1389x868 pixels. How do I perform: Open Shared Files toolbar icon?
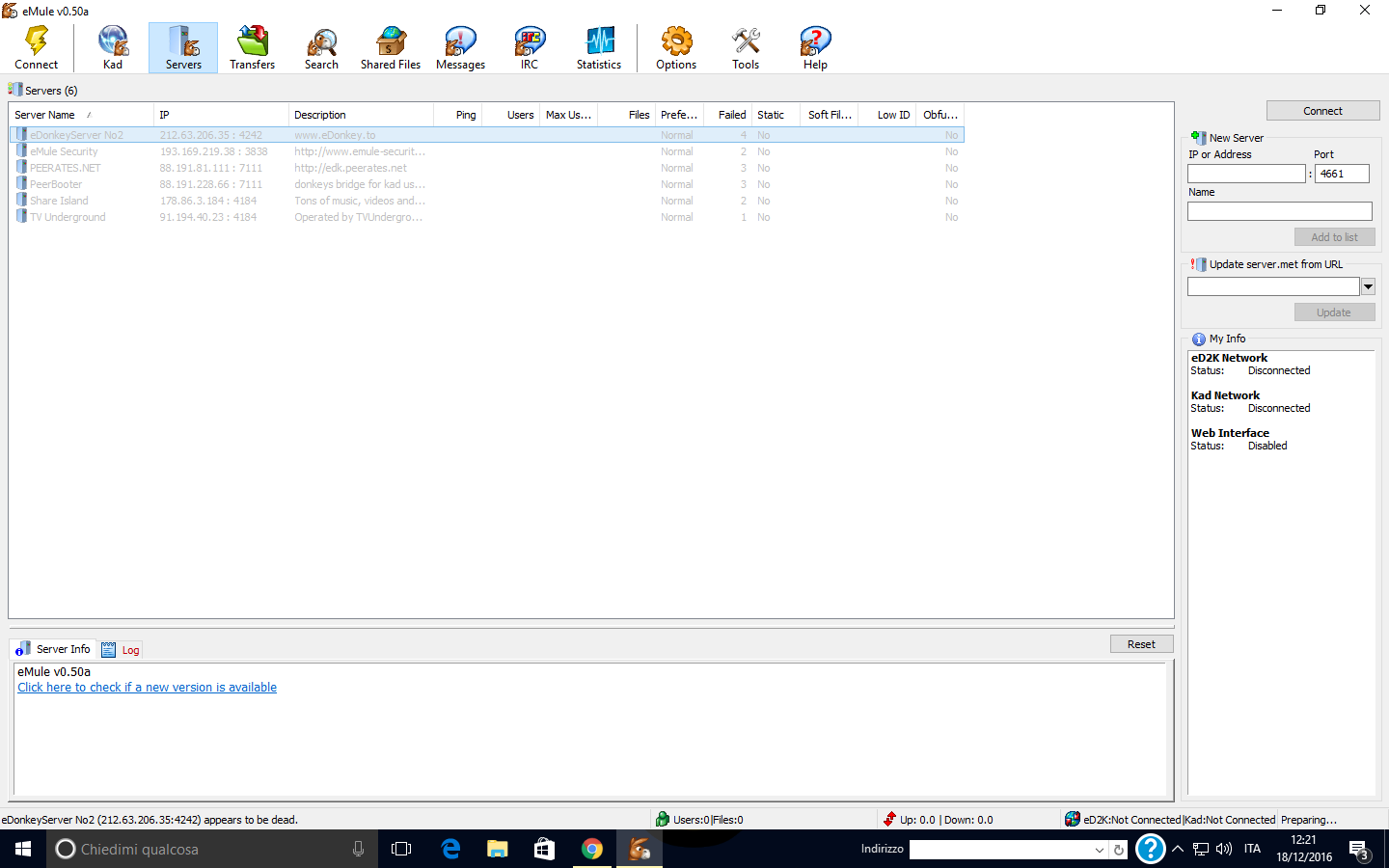[x=391, y=41]
